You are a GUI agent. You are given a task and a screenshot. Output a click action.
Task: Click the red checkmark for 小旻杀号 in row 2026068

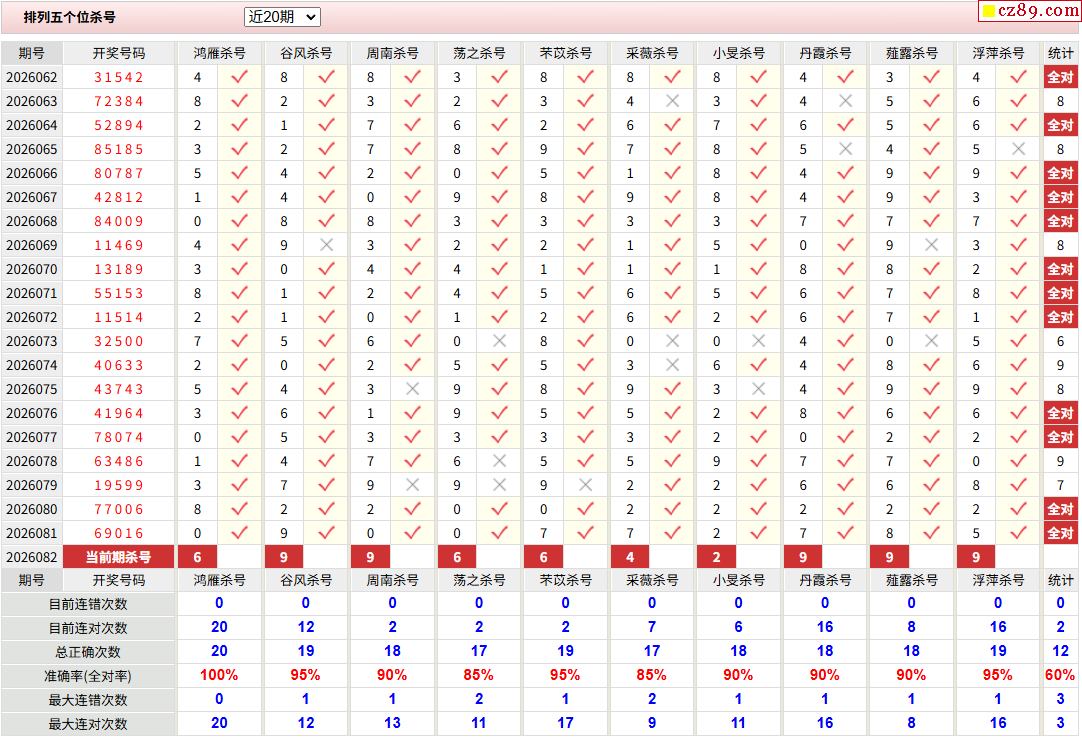point(758,221)
